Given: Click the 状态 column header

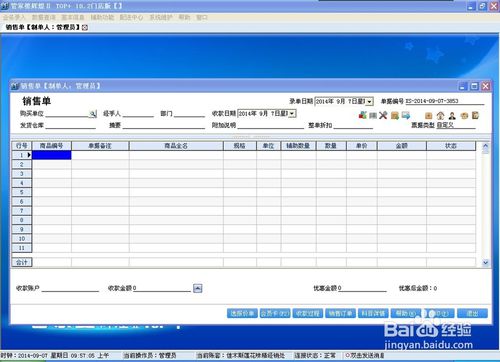Looking at the screenshot, I should pyautogui.click(x=451, y=146).
